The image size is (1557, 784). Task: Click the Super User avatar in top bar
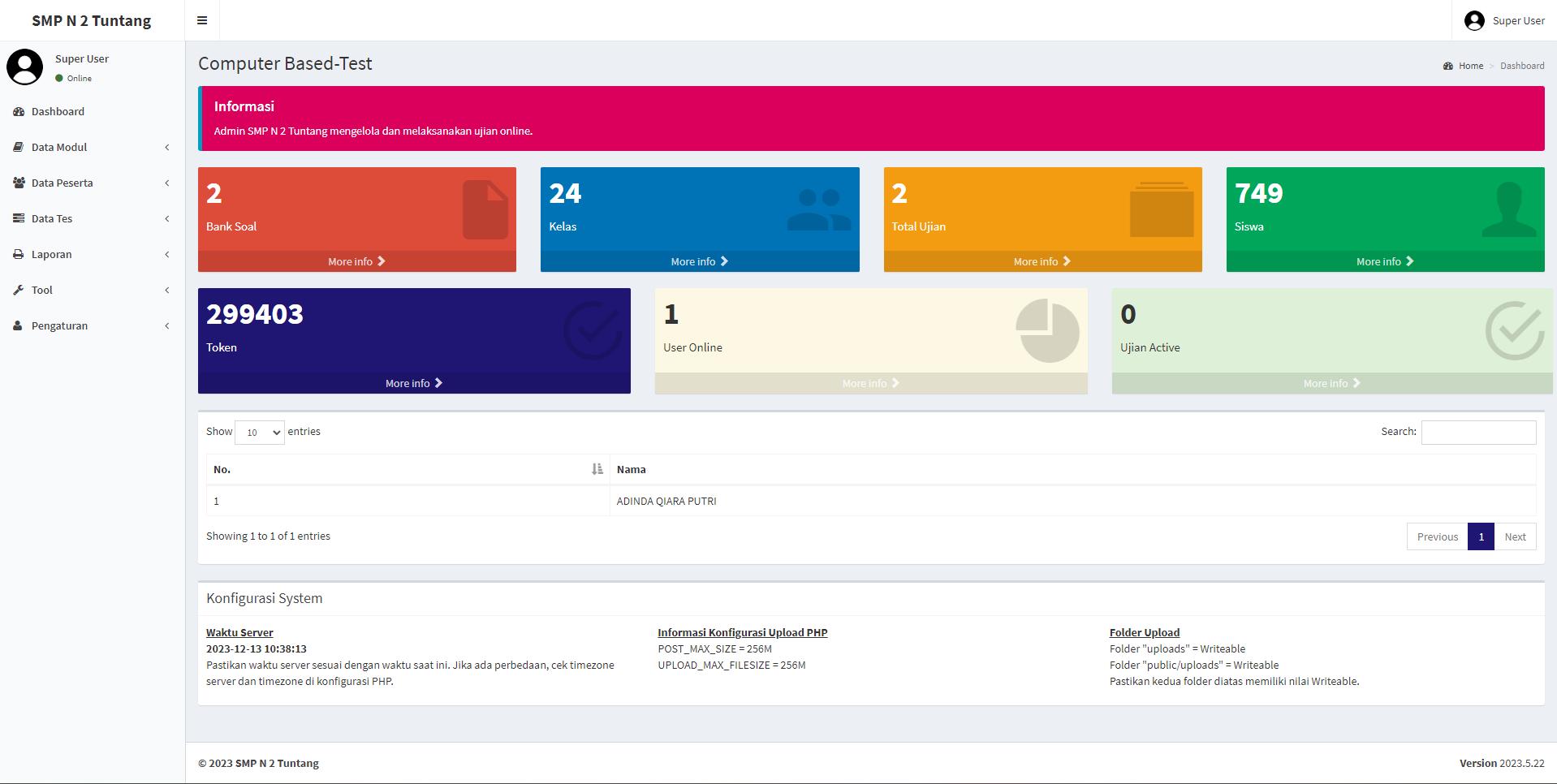point(1474,20)
